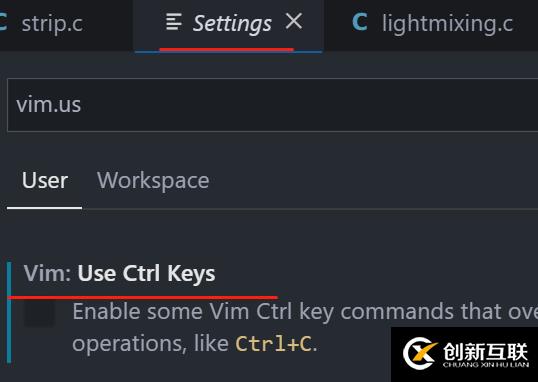Click the C file icon beside strip.c
This screenshot has height=382, width=538.
coord(3,22)
